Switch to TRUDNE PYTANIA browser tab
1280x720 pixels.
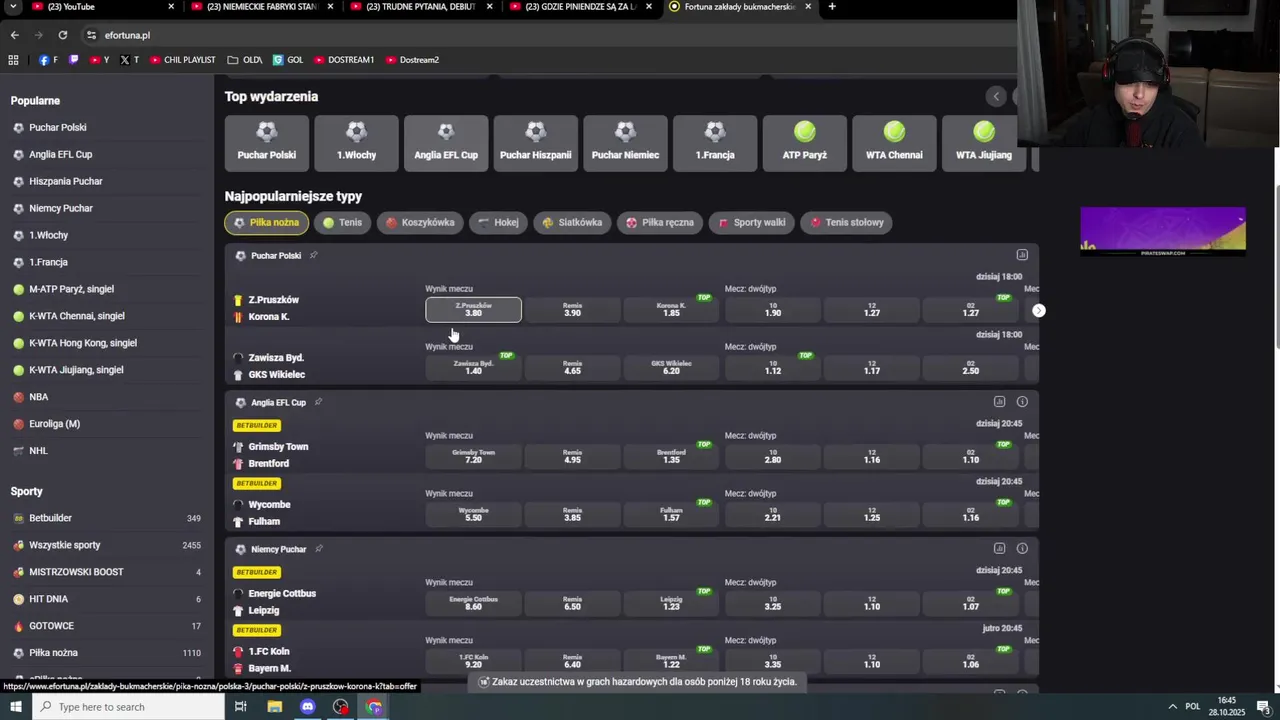tap(420, 7)
